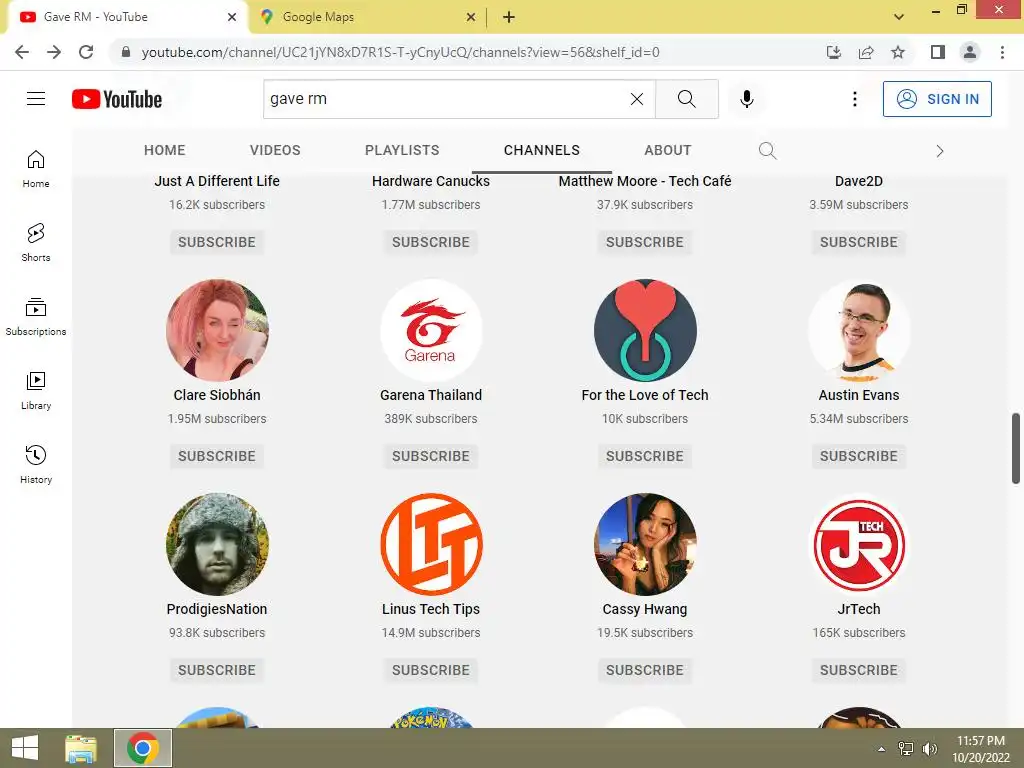
Task: Close the Gave RM - YouTube tab
Action: click(x=232, y=17)
